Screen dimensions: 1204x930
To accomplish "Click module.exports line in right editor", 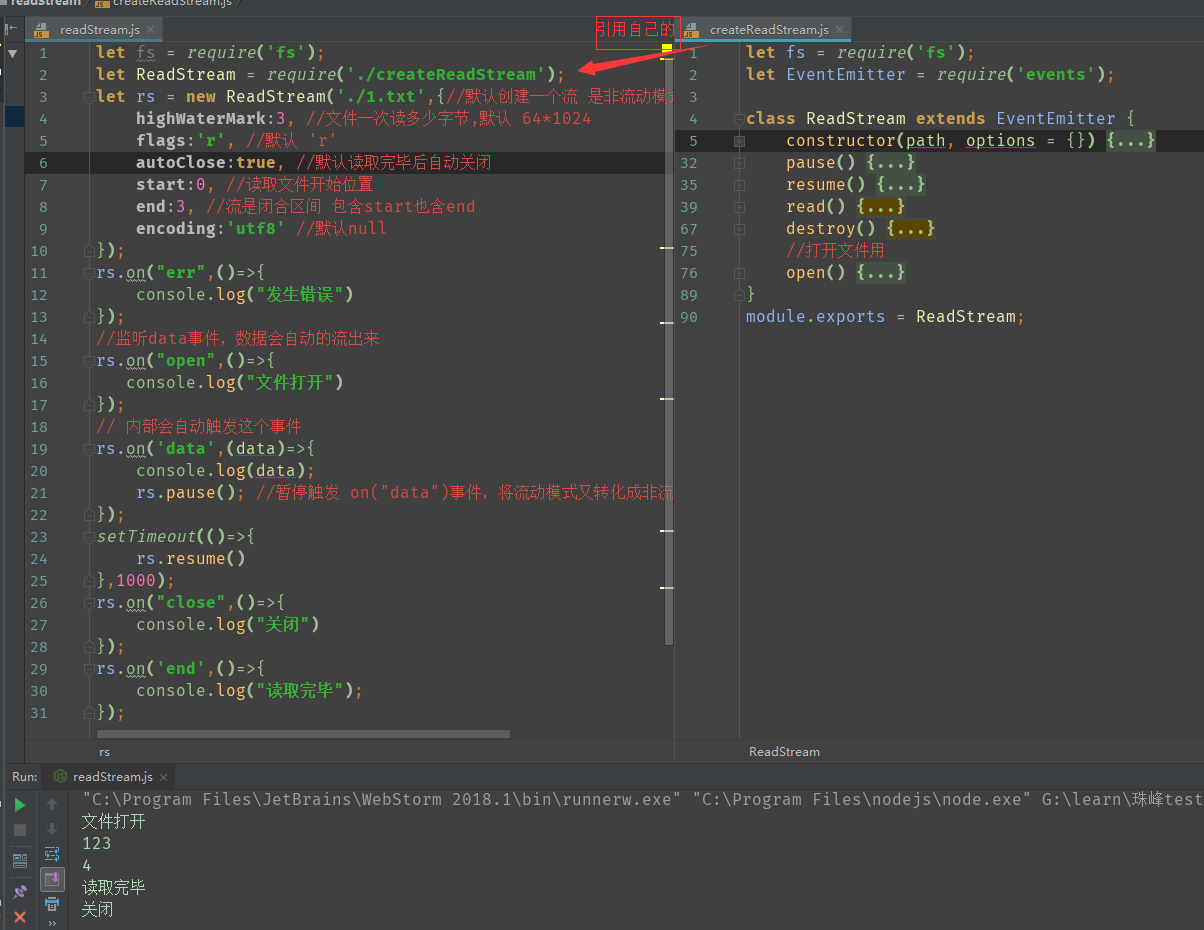I will (x=885, y=317).
